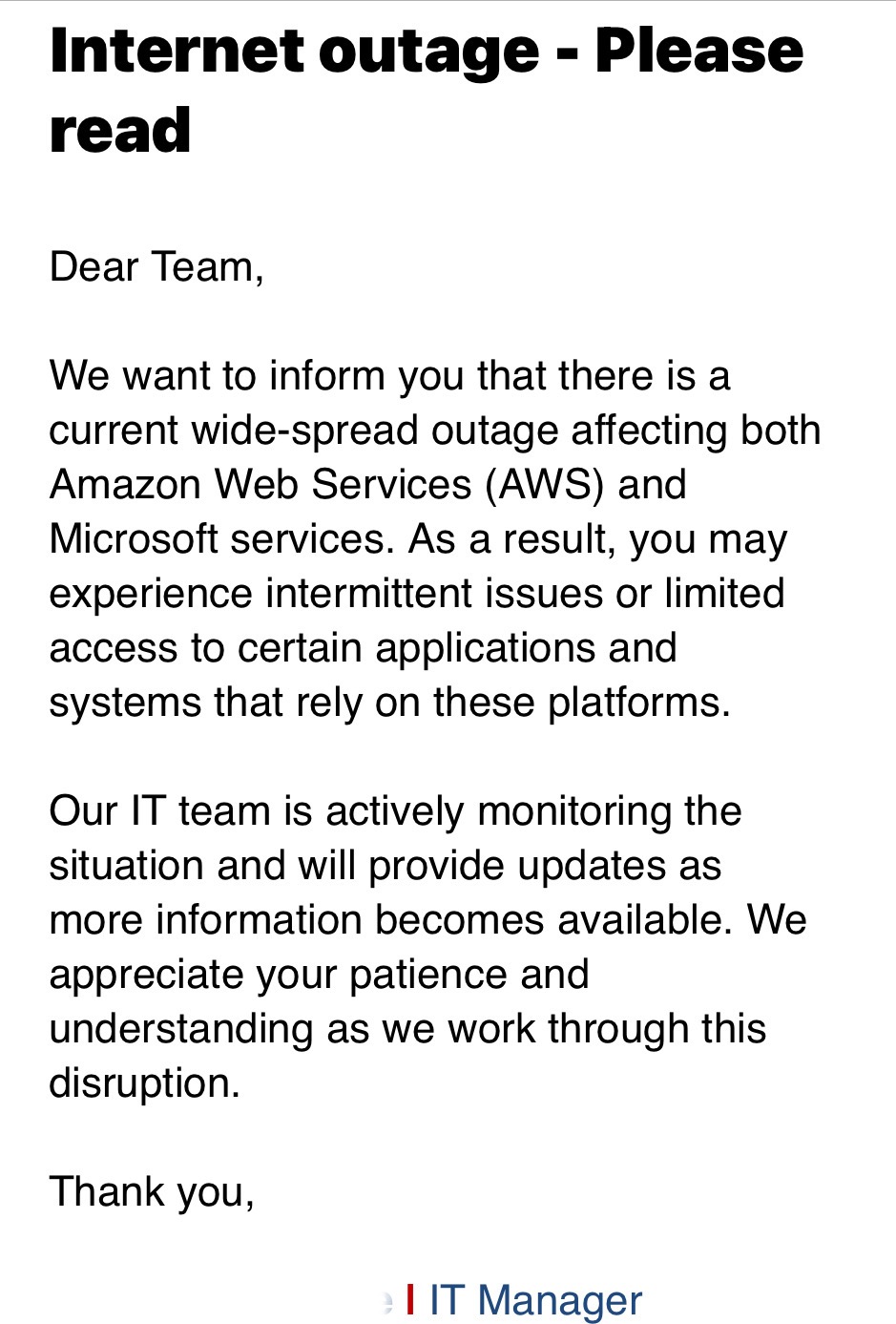Click the 'Dear Team,' greeting line
Image resolution: width=896 pixels, height=1324 pixels.
pos(156,266)
